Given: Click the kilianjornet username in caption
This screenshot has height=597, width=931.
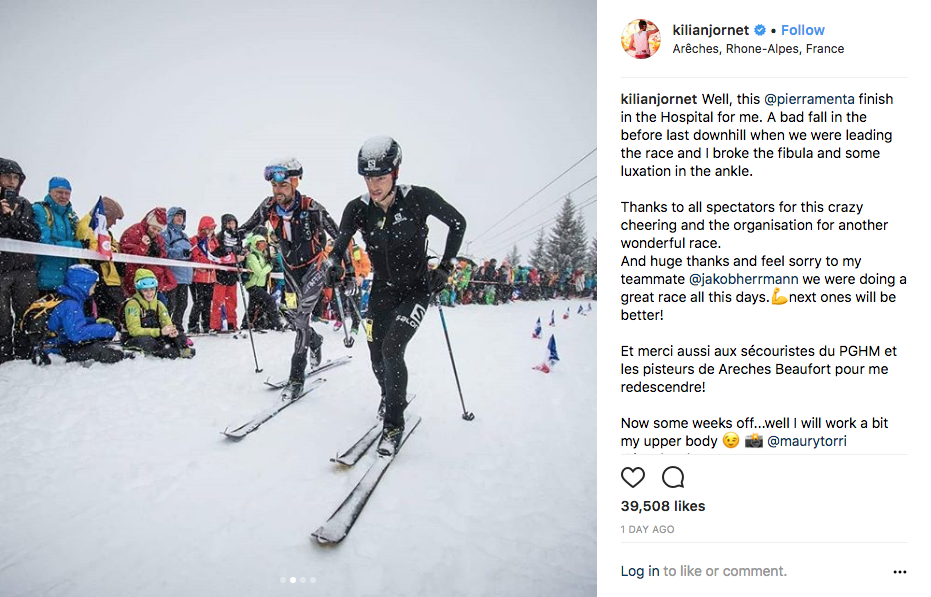Looking at the screenshot, I should pyautogui.click(x=659, y=99).
